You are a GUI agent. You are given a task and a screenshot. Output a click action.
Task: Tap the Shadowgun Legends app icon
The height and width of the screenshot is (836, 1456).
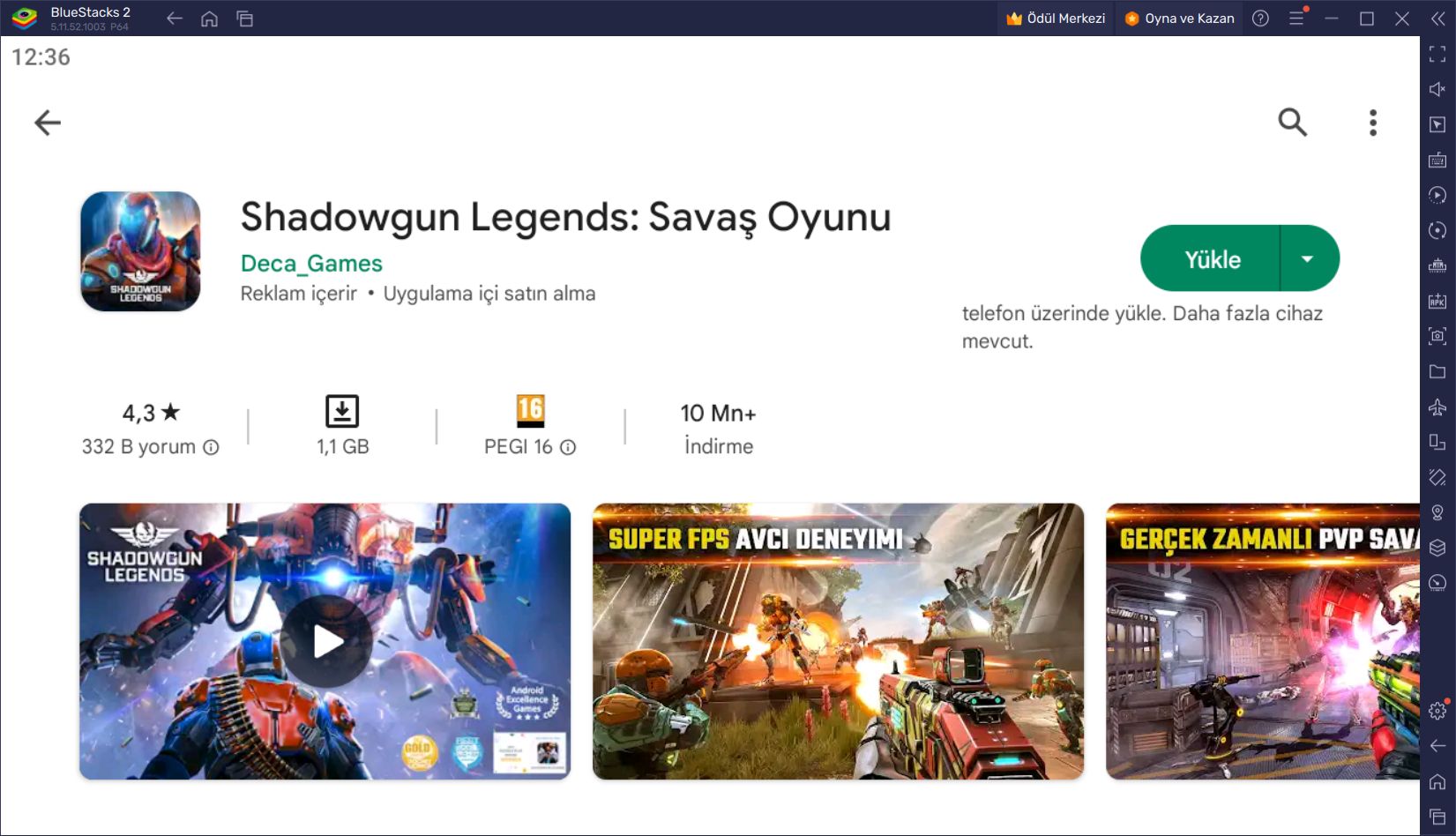click(x=140, y=251)
